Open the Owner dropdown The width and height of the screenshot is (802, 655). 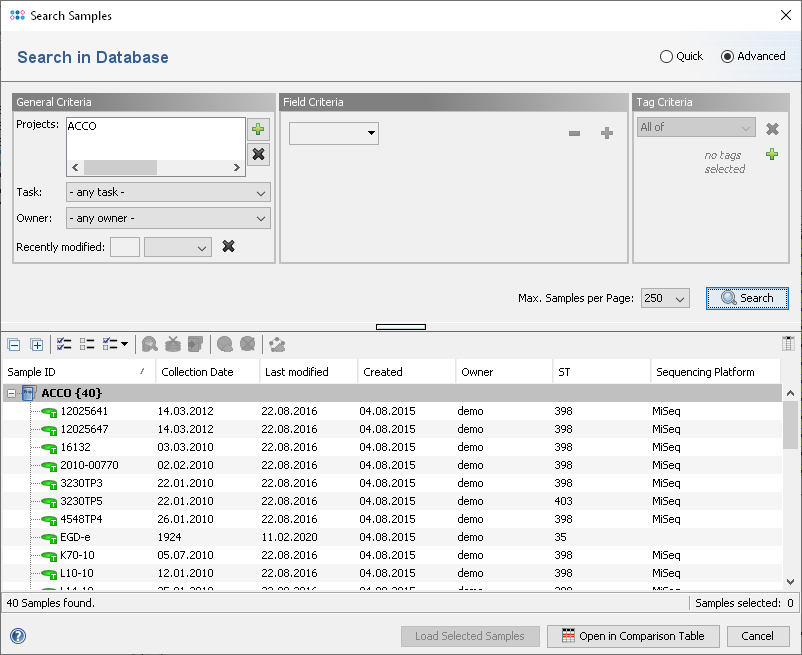(x=168, y=218)
